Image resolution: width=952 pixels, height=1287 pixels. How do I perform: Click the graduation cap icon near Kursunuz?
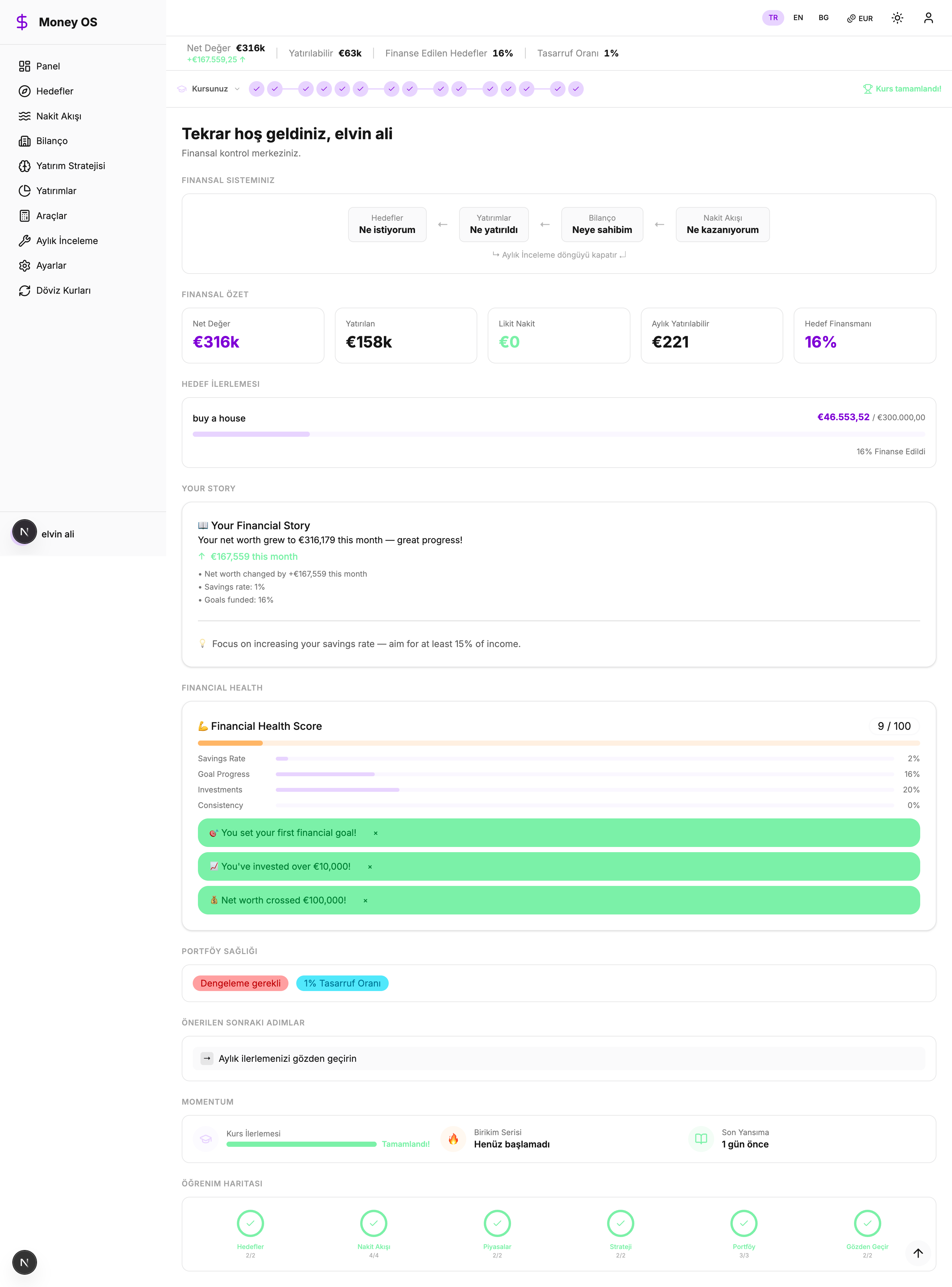click(181, 89)
